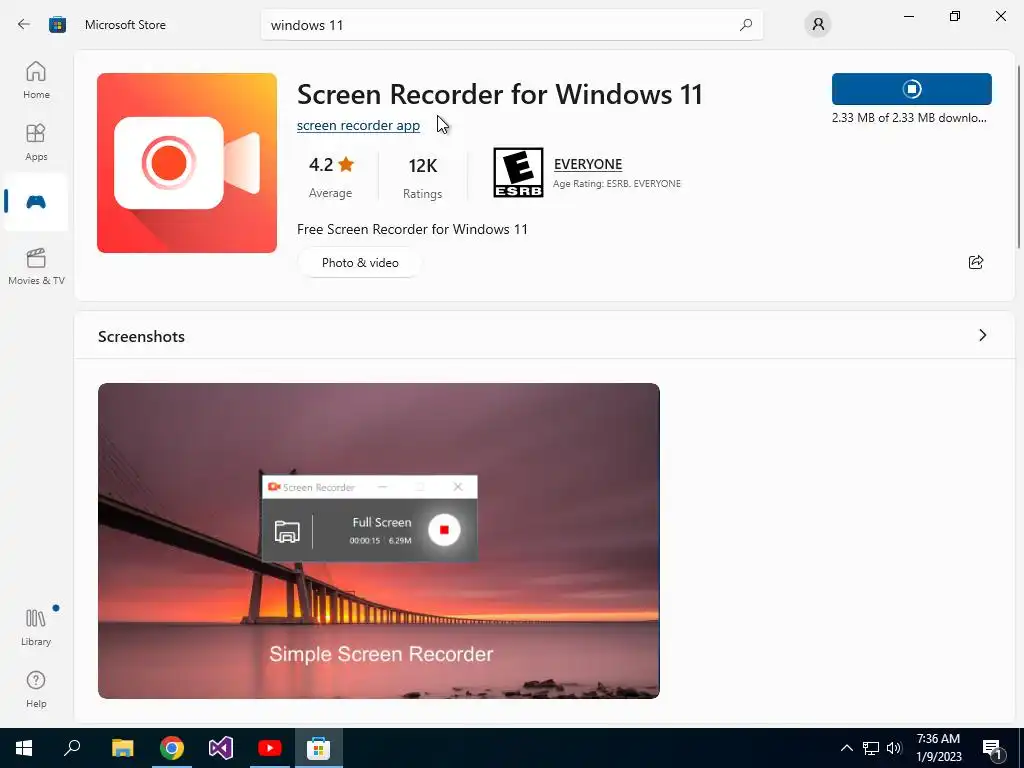Open YouTube app from the taskbar
The width and height of the screenshot is (1024, 768).
point(270,748)
